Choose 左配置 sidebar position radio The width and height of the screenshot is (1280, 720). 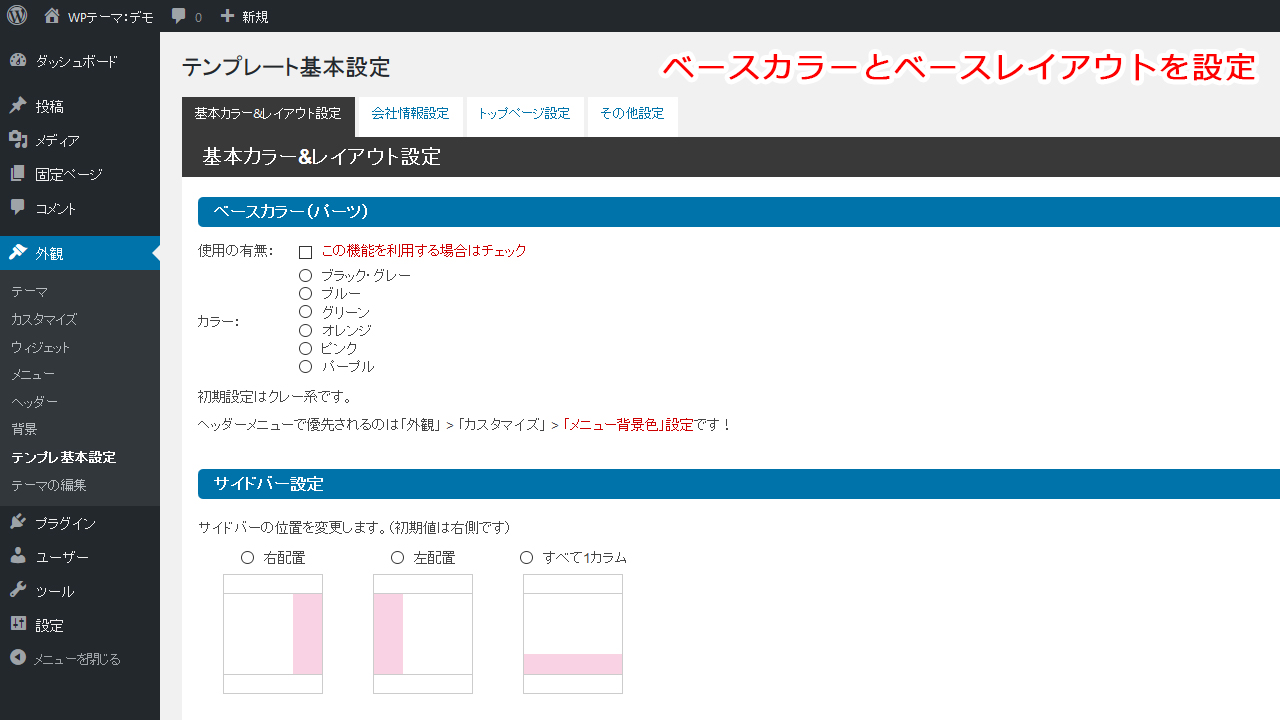(398, 557)
